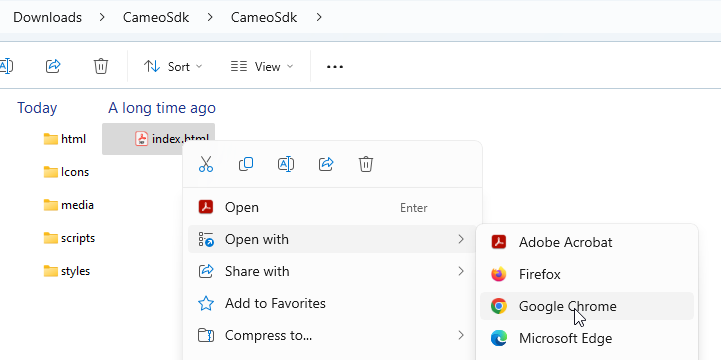Select the styles folder
Screen dimensions: 721x360
67,271
